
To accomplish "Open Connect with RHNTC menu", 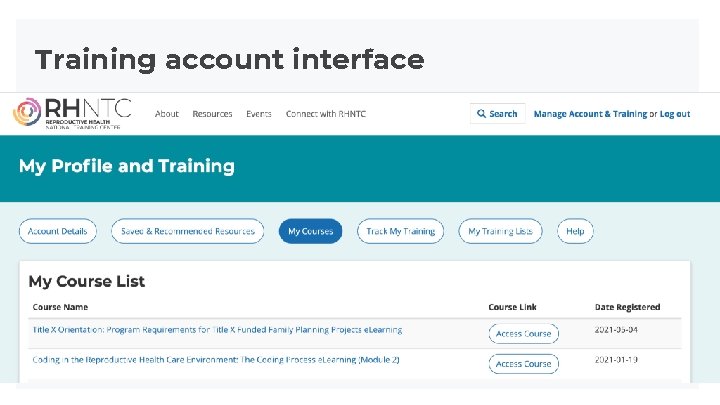I will pos(326,114).
